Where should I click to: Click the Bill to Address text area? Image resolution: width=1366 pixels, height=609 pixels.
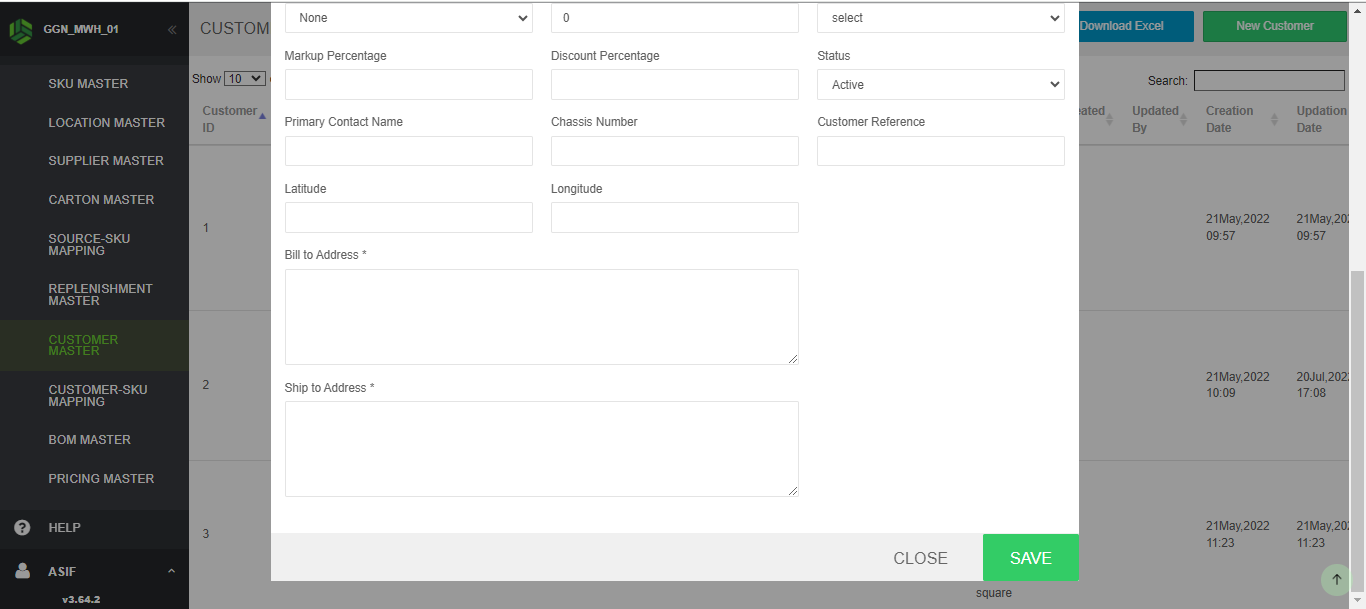[x=541, y=317]
